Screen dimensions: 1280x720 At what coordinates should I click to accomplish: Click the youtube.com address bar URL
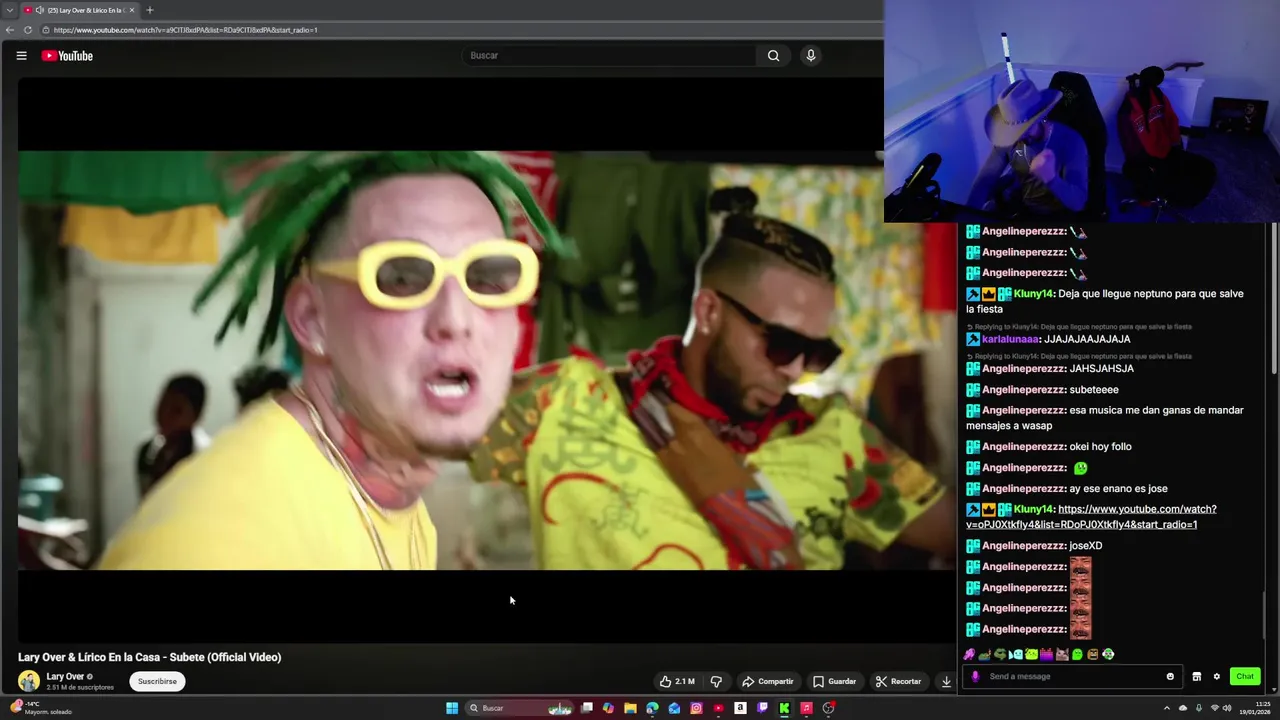coord(186,30)
